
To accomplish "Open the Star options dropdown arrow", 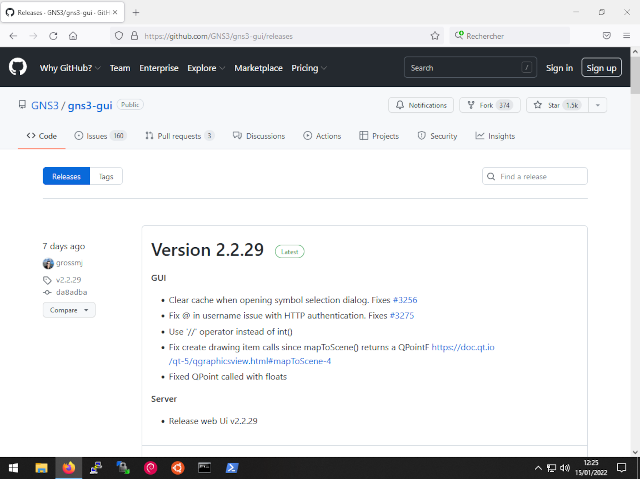I will [598, 105].
